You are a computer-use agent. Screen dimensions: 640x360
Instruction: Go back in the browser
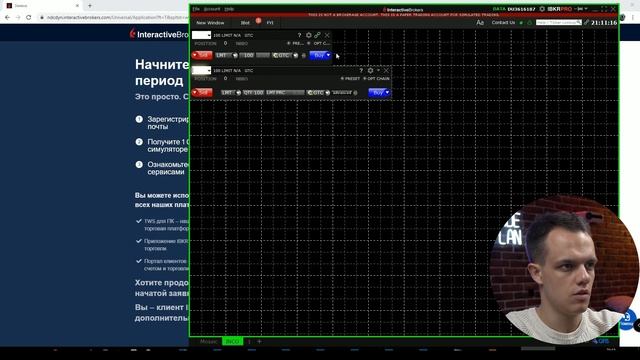click(7, 18)
